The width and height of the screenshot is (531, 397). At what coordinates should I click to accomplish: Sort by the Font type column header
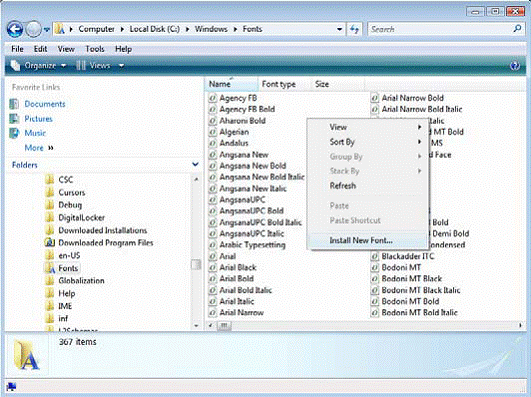(x=284, y=84)
